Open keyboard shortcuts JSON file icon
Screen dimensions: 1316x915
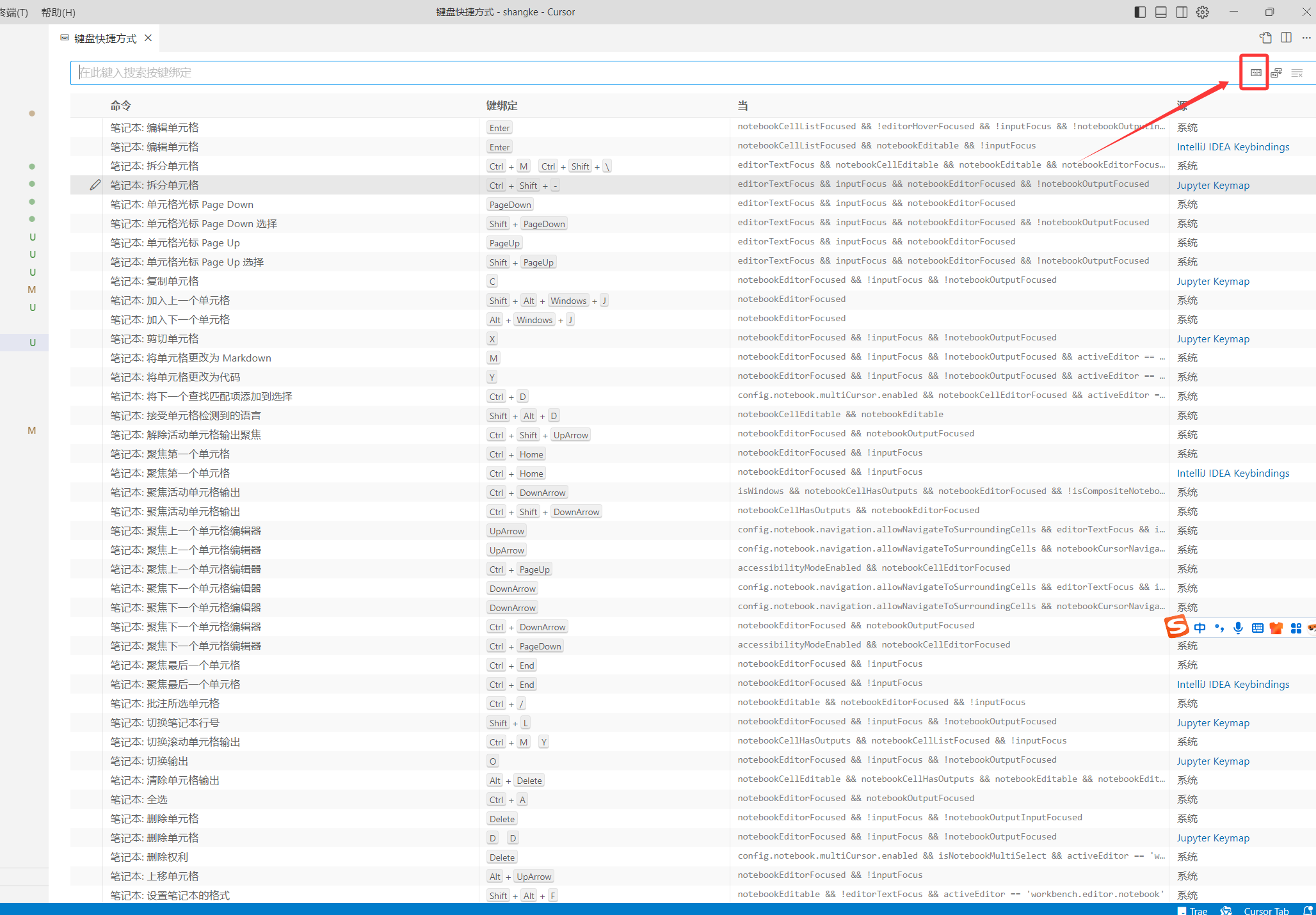[x=1265, y=38]
